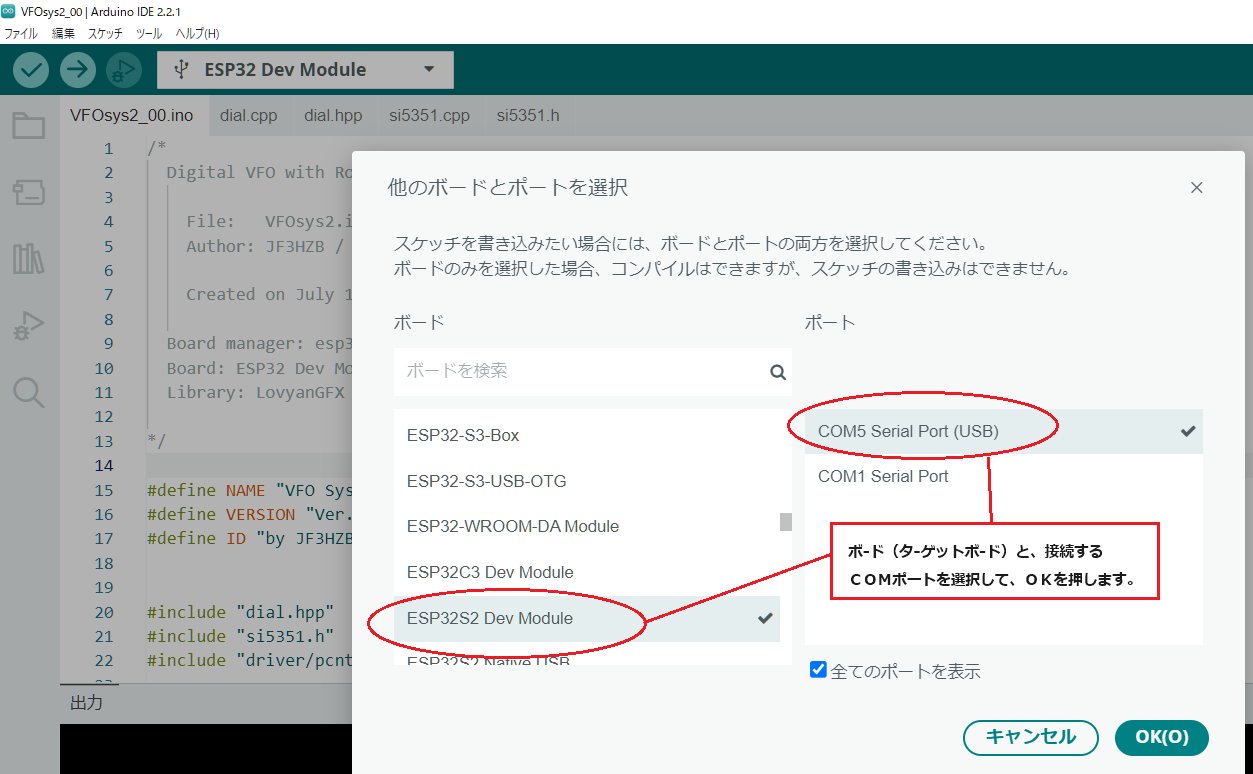The image size is (1253, 774).
Task: Open the ヘルプ(H) menu
Action: [x=197, y=33]
